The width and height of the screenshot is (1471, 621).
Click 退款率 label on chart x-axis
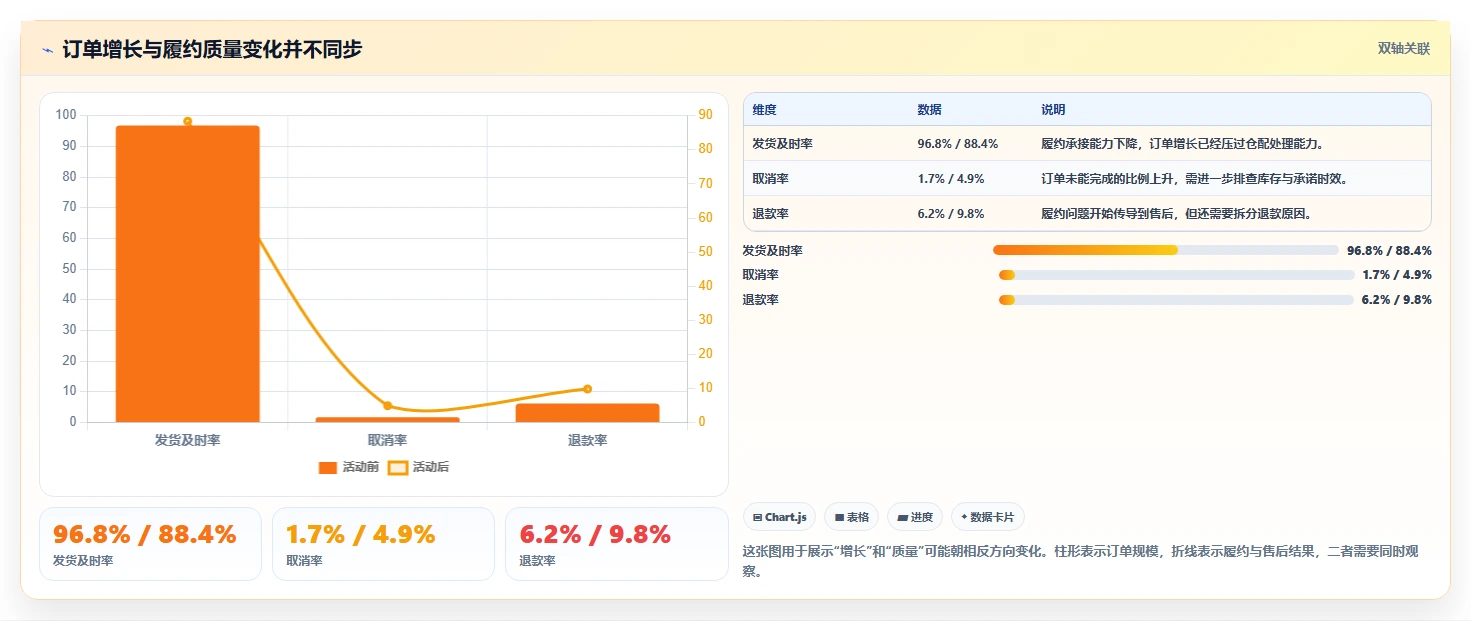[x=588, y=440]
